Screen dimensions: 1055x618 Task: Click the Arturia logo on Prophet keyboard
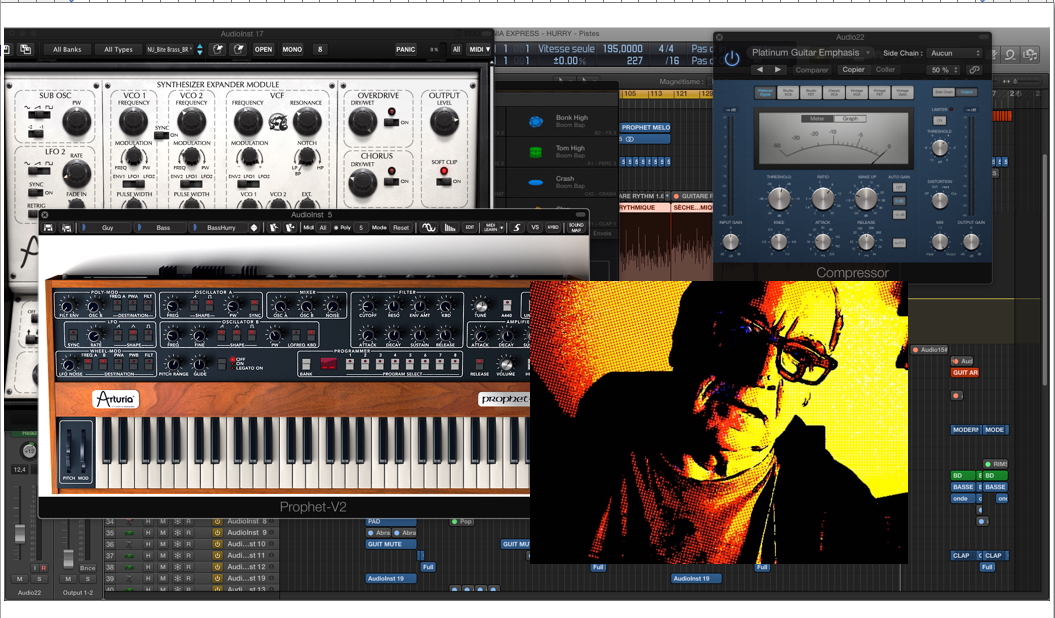116,399
